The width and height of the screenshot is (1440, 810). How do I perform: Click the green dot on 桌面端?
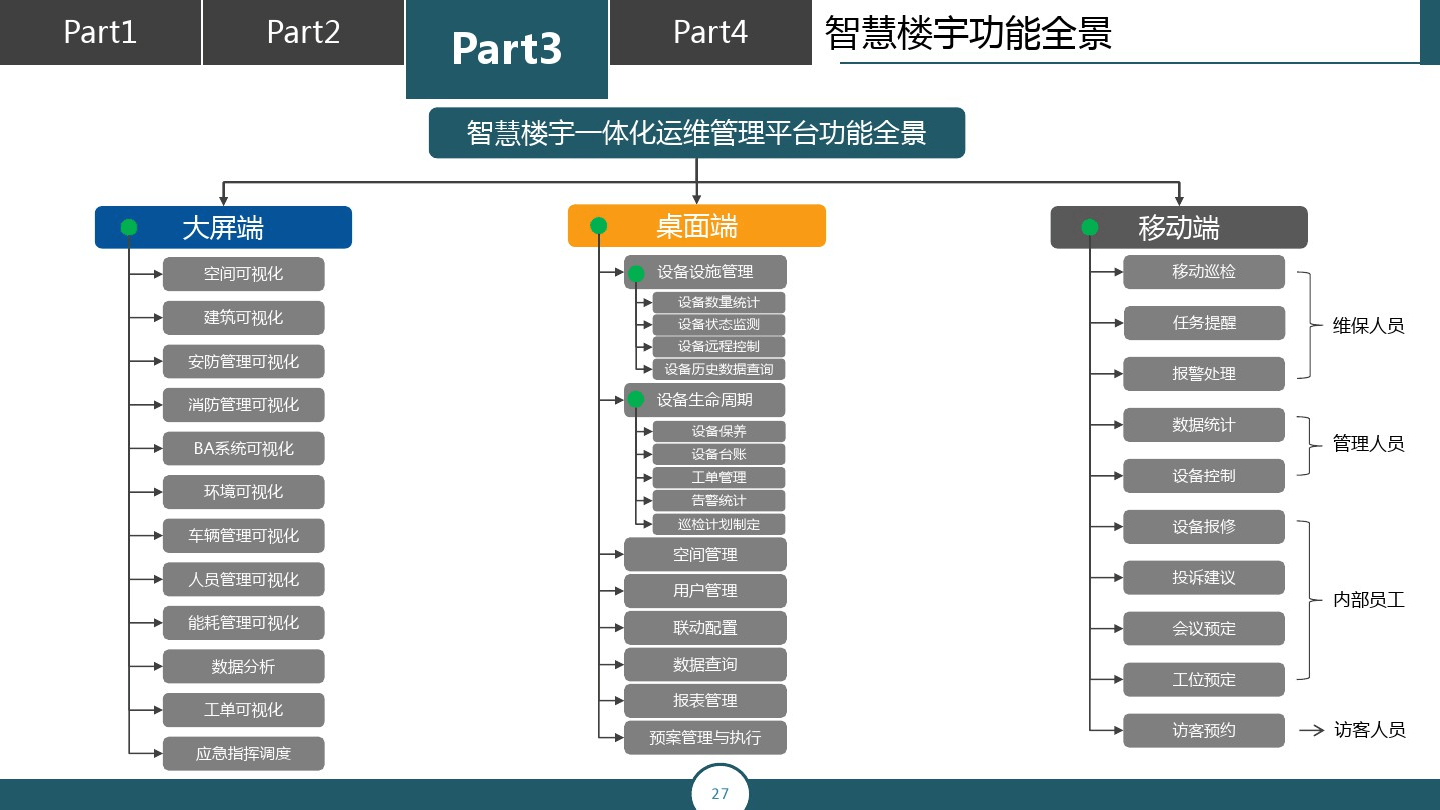tap(599, 226)
